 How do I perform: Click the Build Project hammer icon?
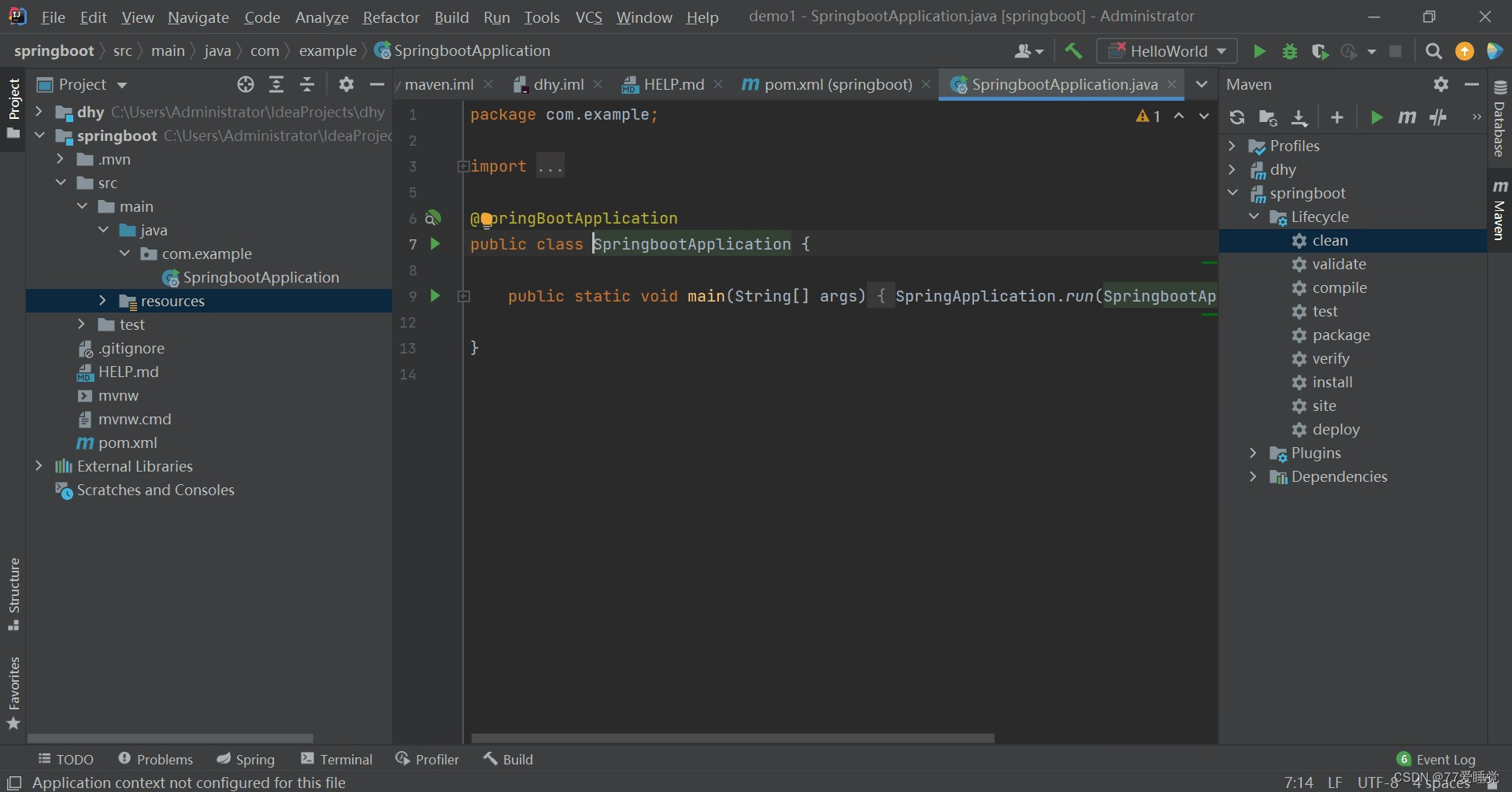click(x=1073, y=51)
